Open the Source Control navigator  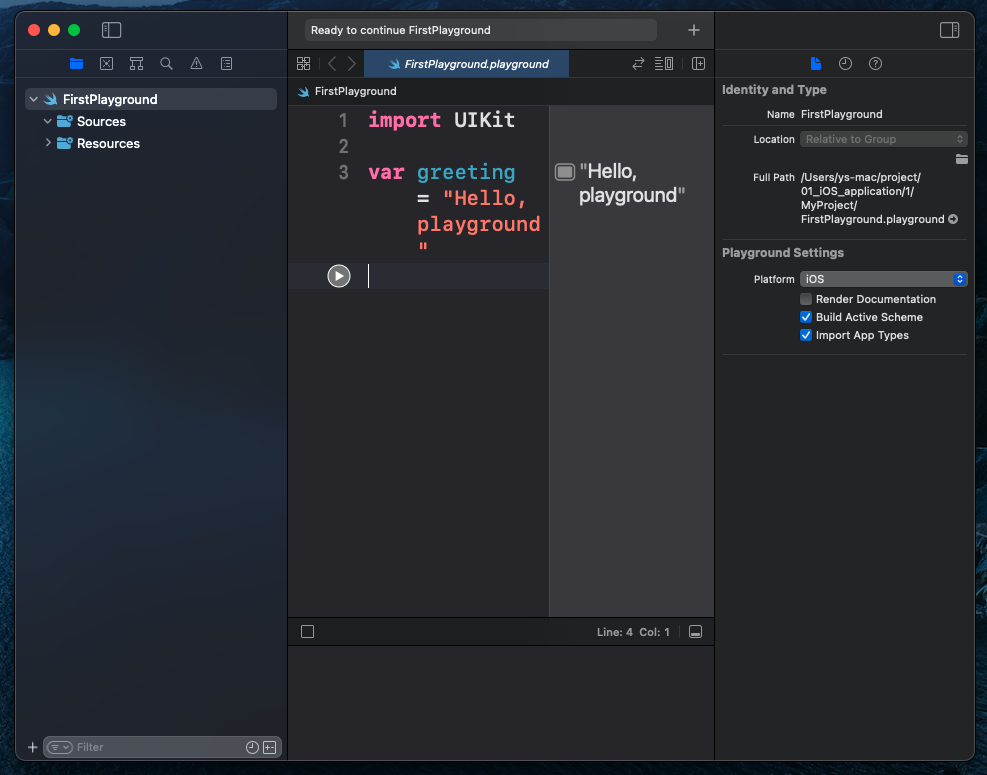[106, 64]
